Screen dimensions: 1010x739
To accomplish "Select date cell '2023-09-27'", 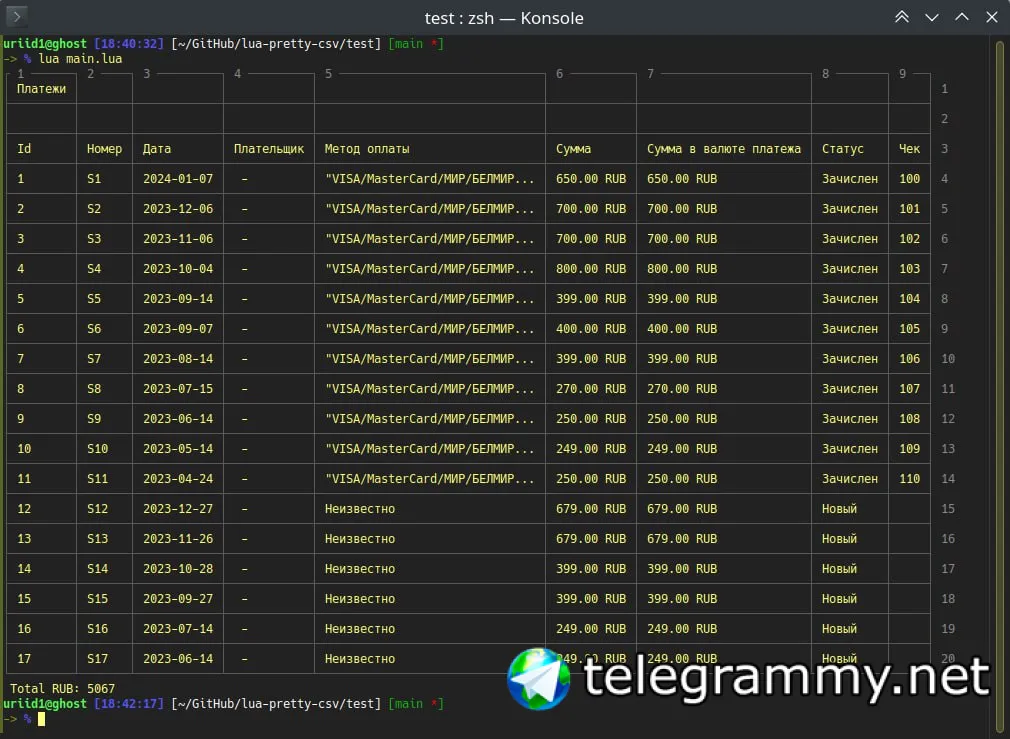I will click(x=178, y=599).
